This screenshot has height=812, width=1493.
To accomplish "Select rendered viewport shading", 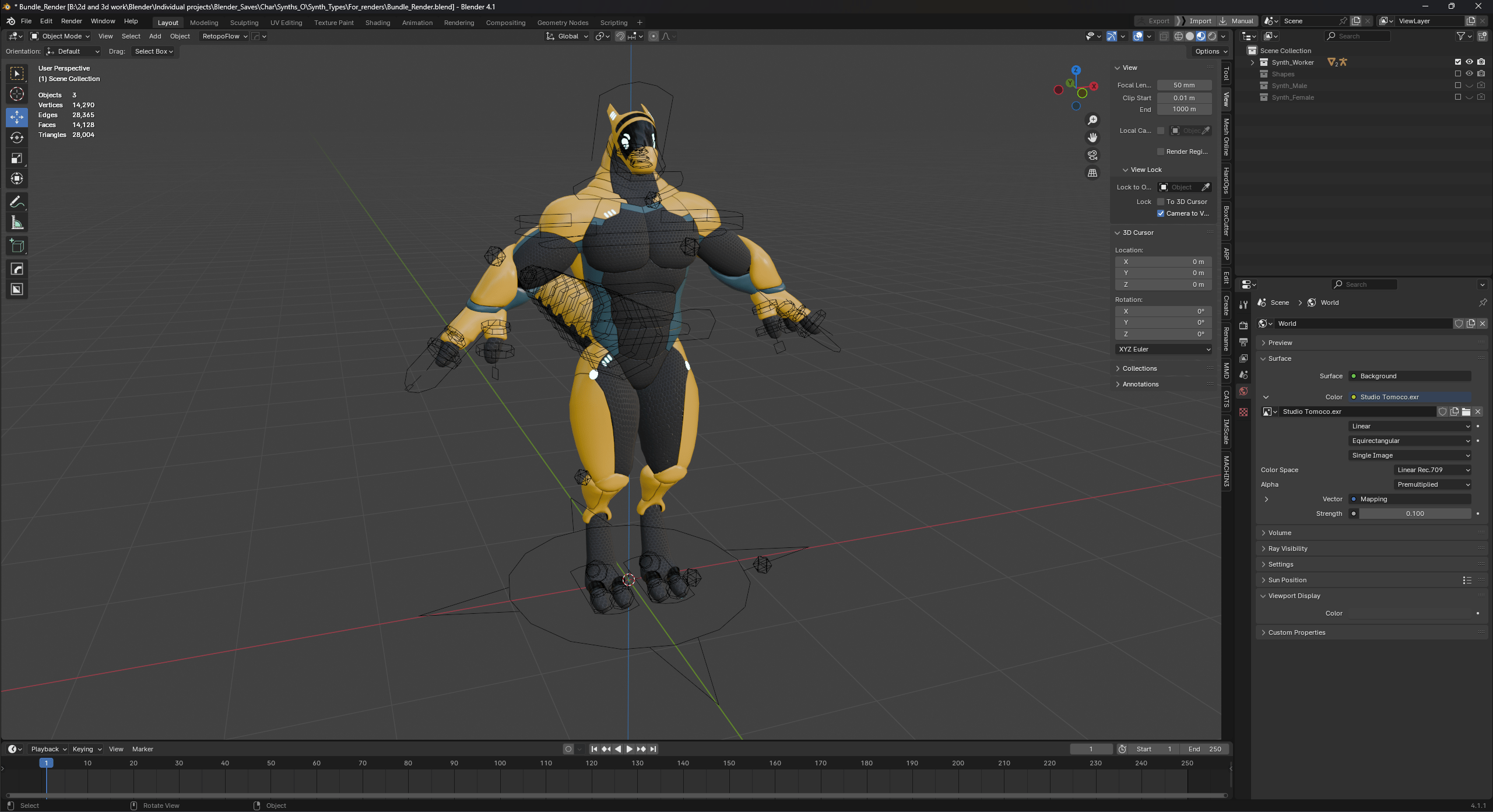I will click(x=1212, y=36).
